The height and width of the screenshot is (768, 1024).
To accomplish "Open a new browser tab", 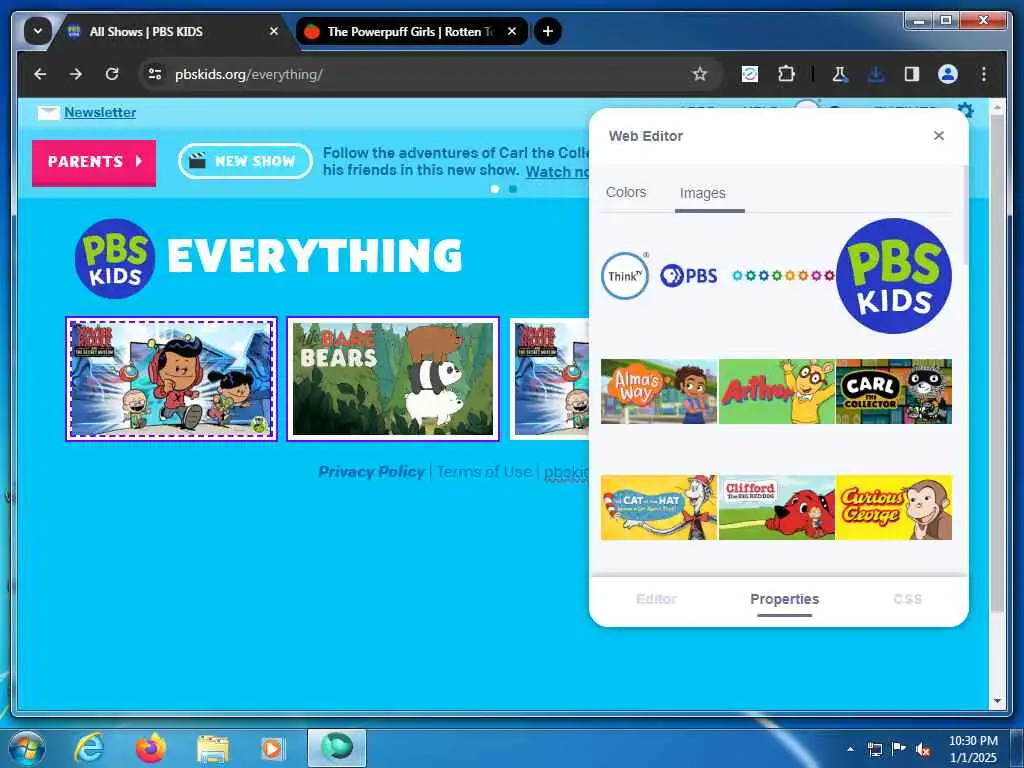I will pos(548,31).
